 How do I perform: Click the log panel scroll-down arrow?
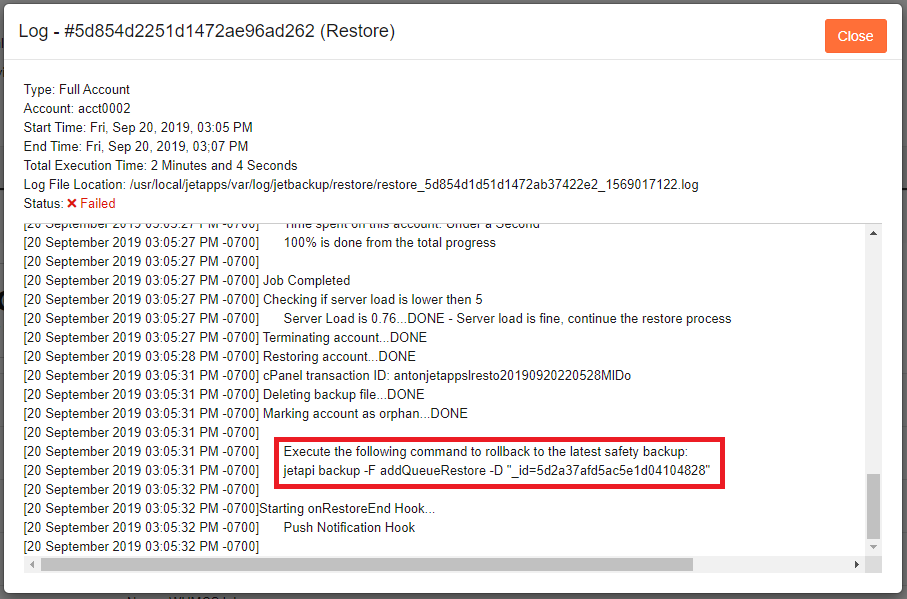point(873,547)
